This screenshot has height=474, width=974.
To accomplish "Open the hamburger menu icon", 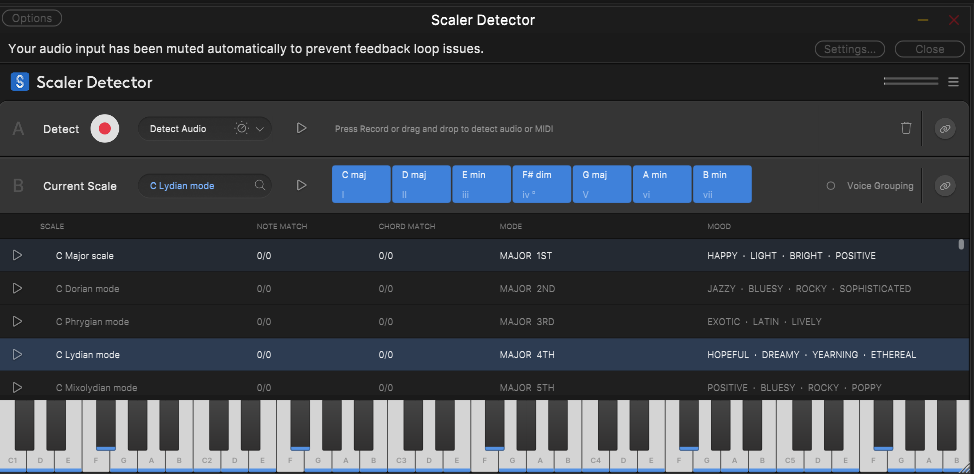I will [x=953, y=82].
